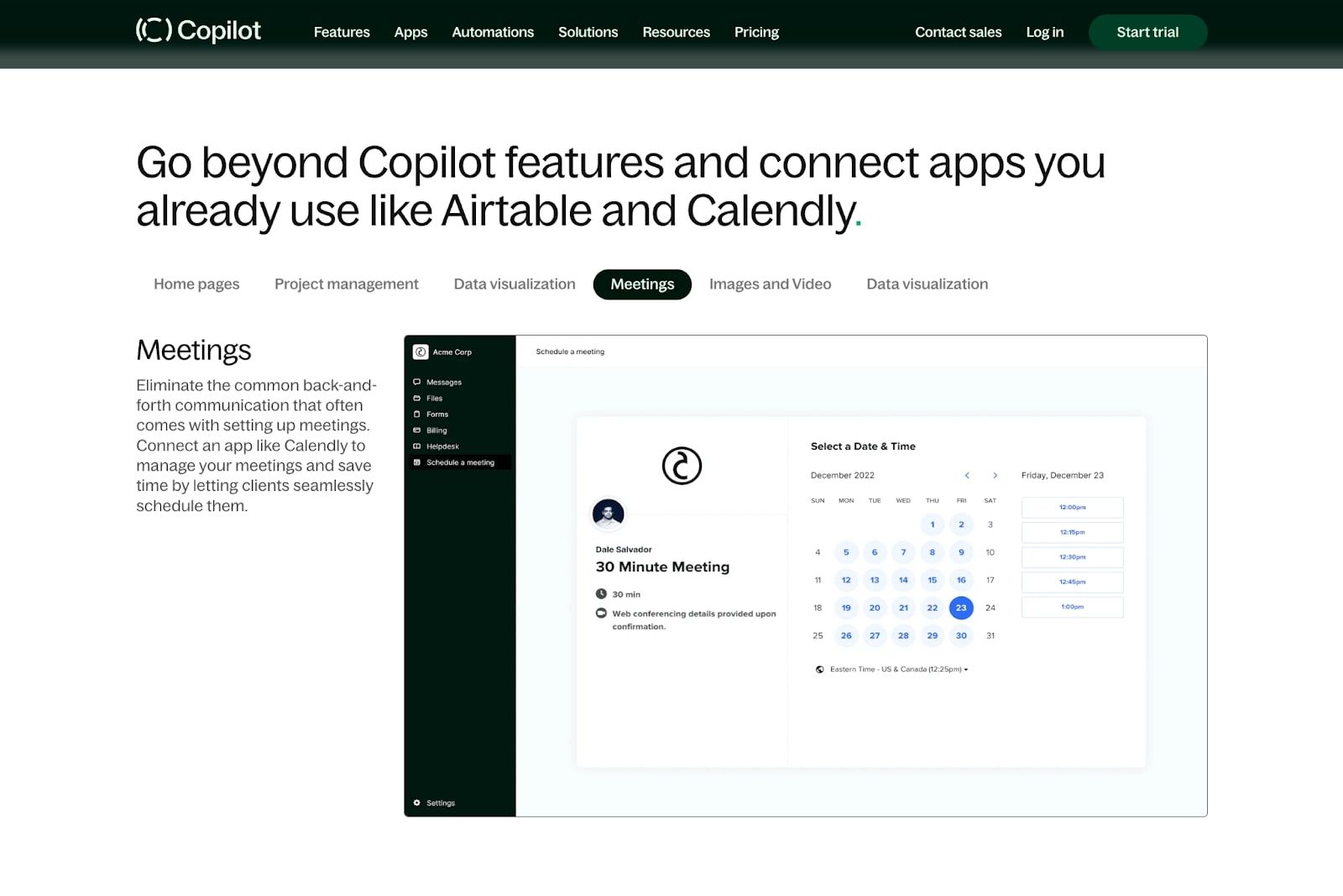The height and width of the screenshot is (896, 1343).
Task: Go to previous month in calendar
Action: [967, 476]
